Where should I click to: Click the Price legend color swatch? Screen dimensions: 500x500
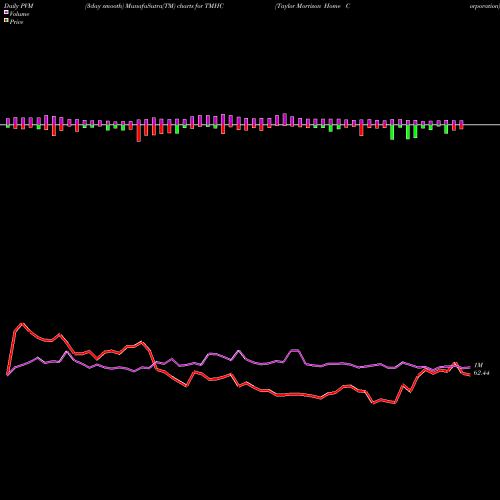tap(6, 20)
